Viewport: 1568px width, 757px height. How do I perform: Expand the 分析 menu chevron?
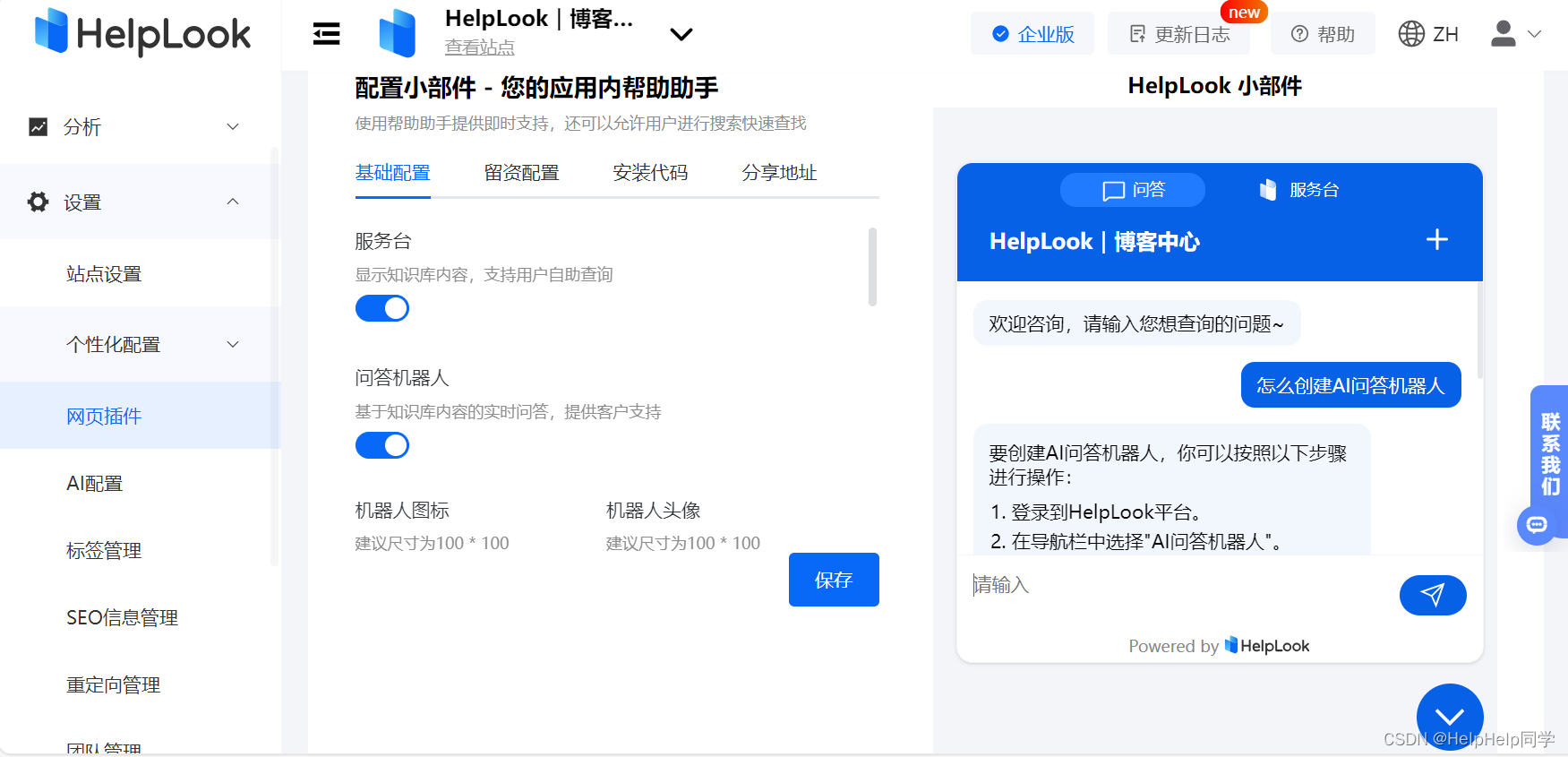coord(233,126)
